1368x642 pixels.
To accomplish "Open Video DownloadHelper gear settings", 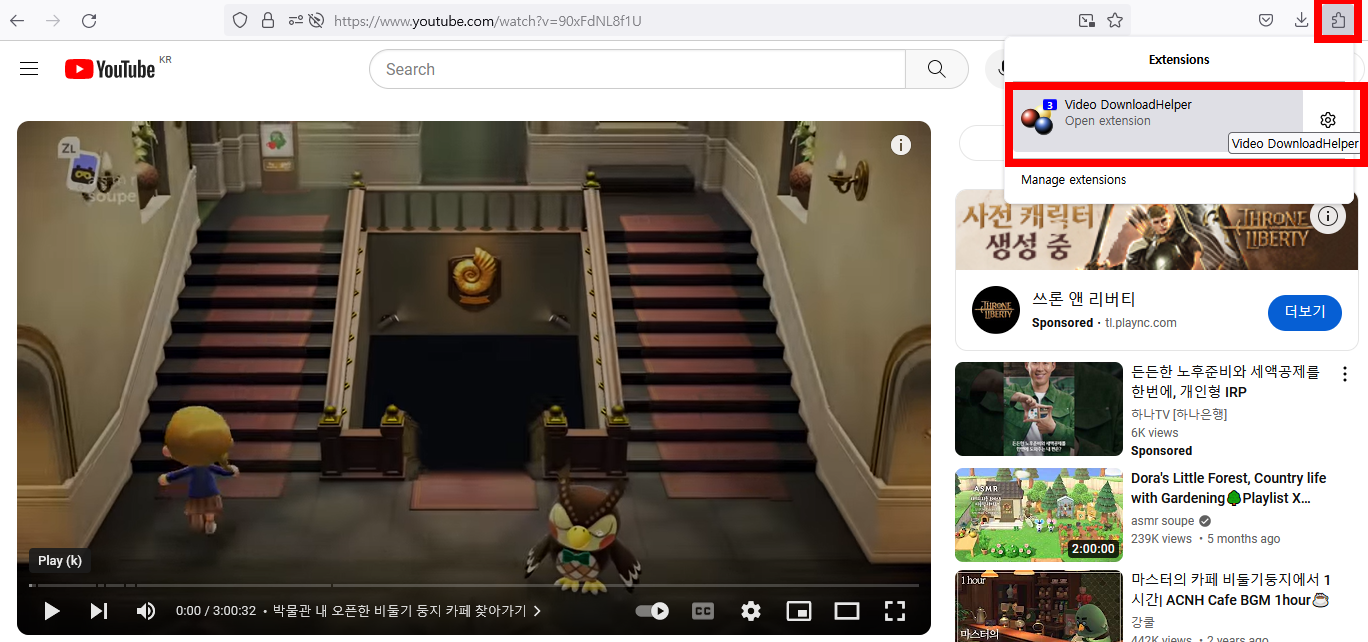I will point(1328,120).
